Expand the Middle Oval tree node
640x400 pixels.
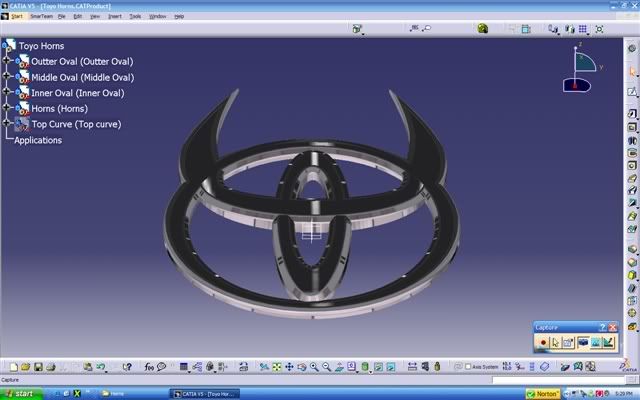(x=6, y=76)
